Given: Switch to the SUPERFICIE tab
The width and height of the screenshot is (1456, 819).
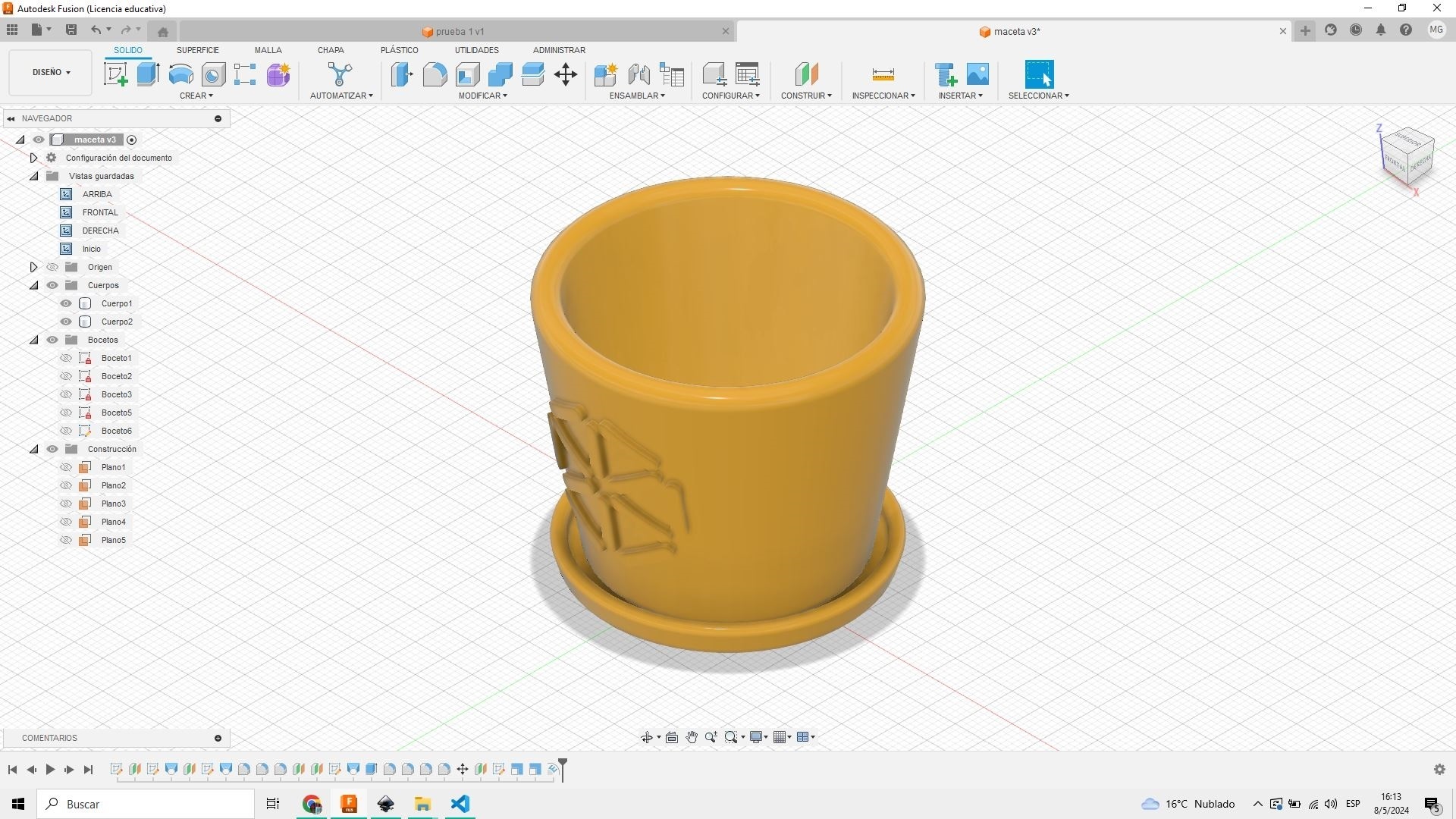Looking at the screenshot, I should pyautogui.click(x=198, y=50).
